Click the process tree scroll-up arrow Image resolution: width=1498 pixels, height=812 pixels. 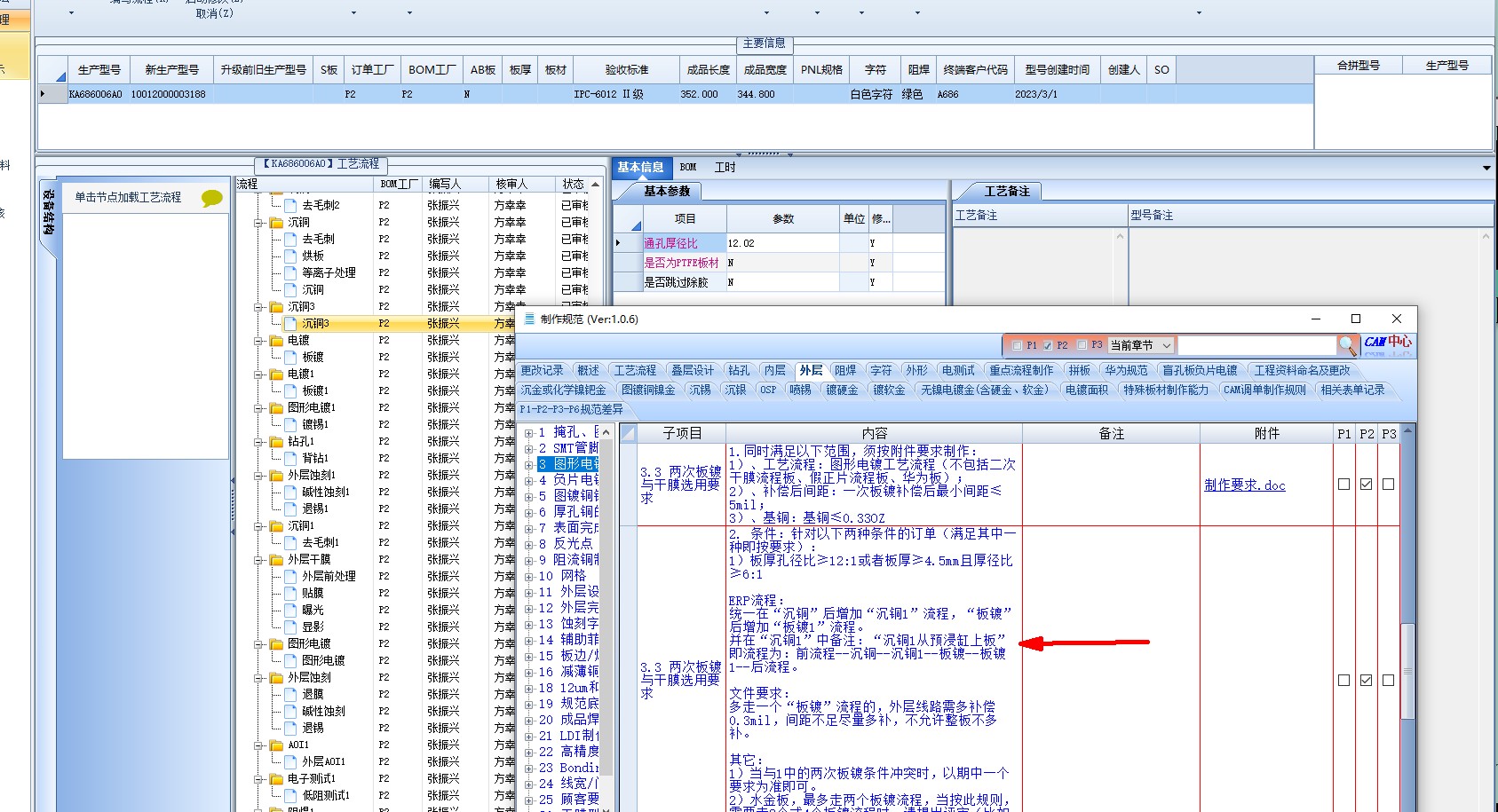595,185
